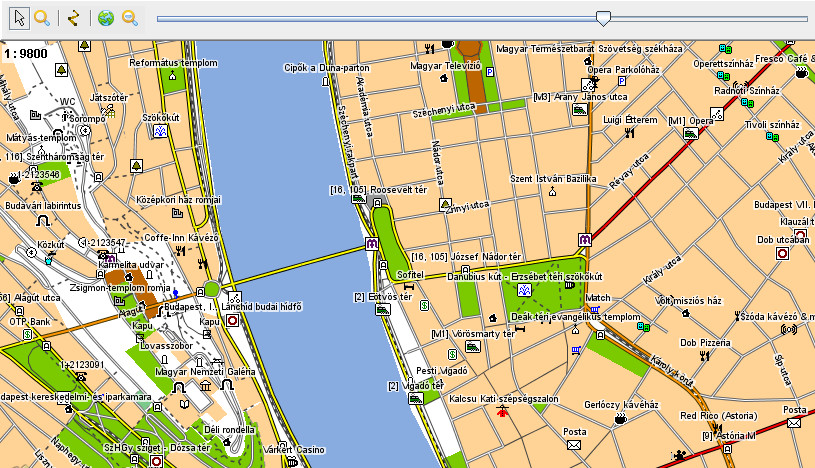Activate the zoom magnifier tool

coord(41,17)
